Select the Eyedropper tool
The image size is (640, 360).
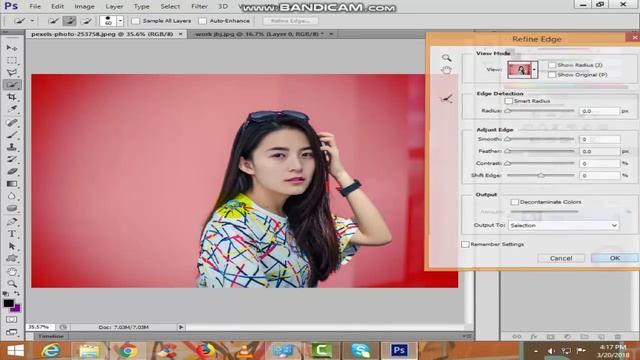pyautogui.click(x=12, y=109)
